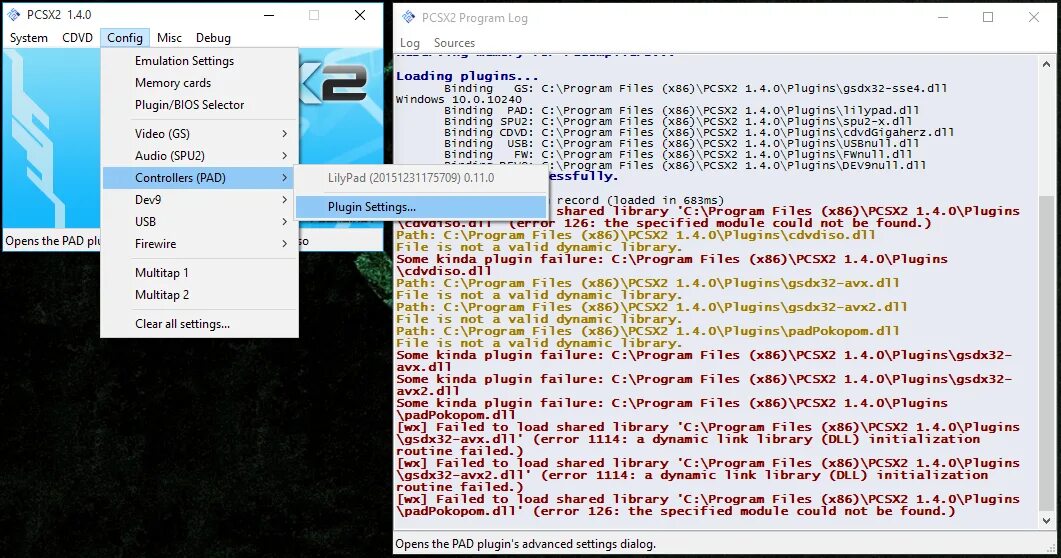Click the Binding GS gsdx32-sse4.dll line

[x=696, y=88]
